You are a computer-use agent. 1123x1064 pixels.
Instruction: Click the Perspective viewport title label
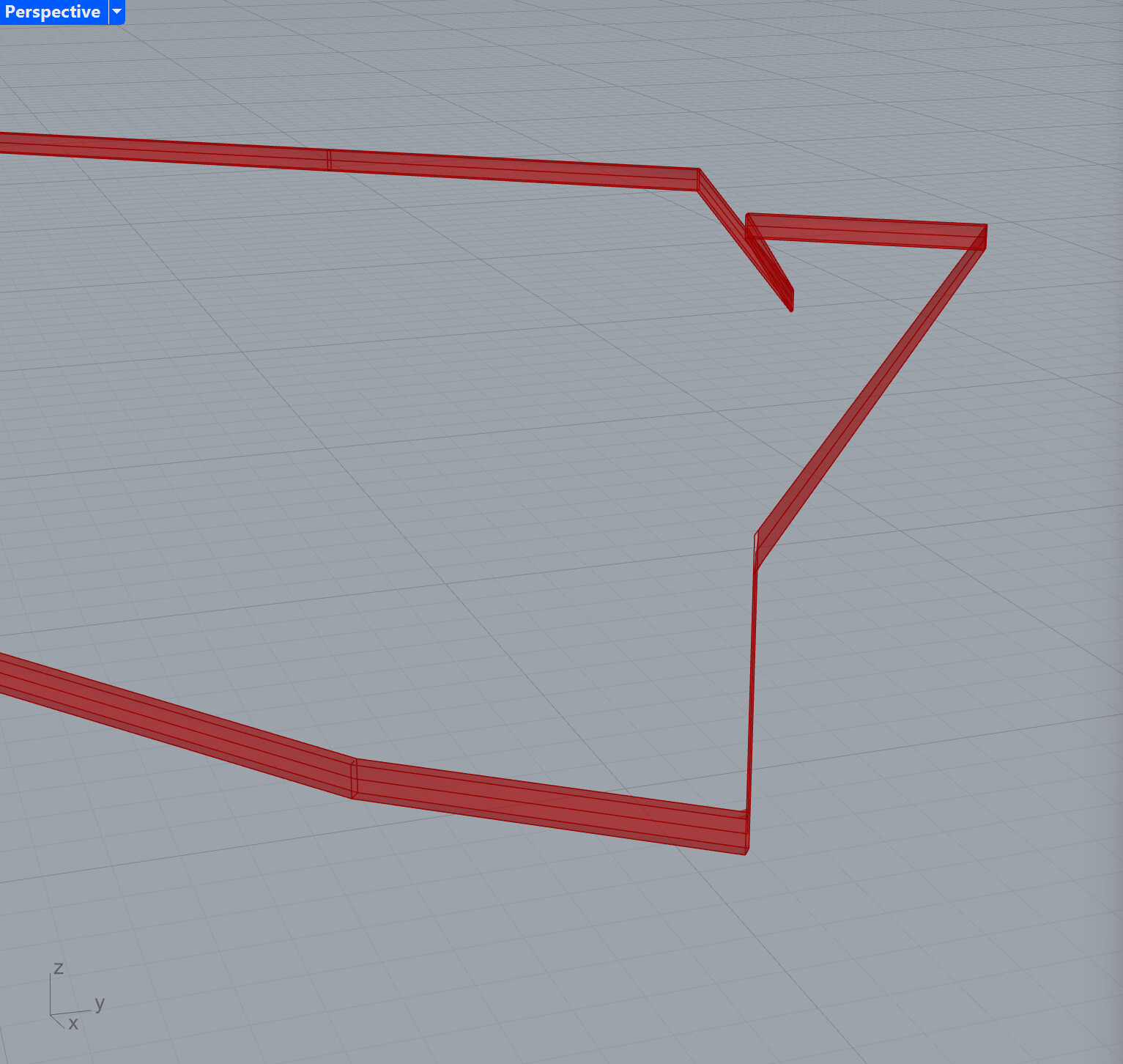(53, 12)
